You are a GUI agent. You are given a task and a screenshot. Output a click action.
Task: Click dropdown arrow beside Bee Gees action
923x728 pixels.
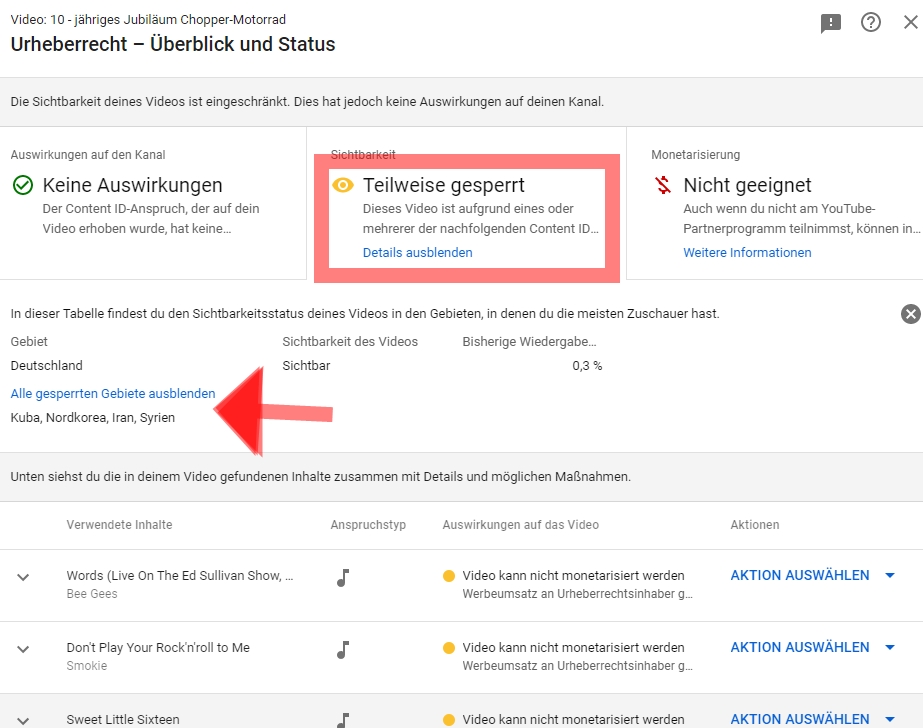[x=890, y=575]
